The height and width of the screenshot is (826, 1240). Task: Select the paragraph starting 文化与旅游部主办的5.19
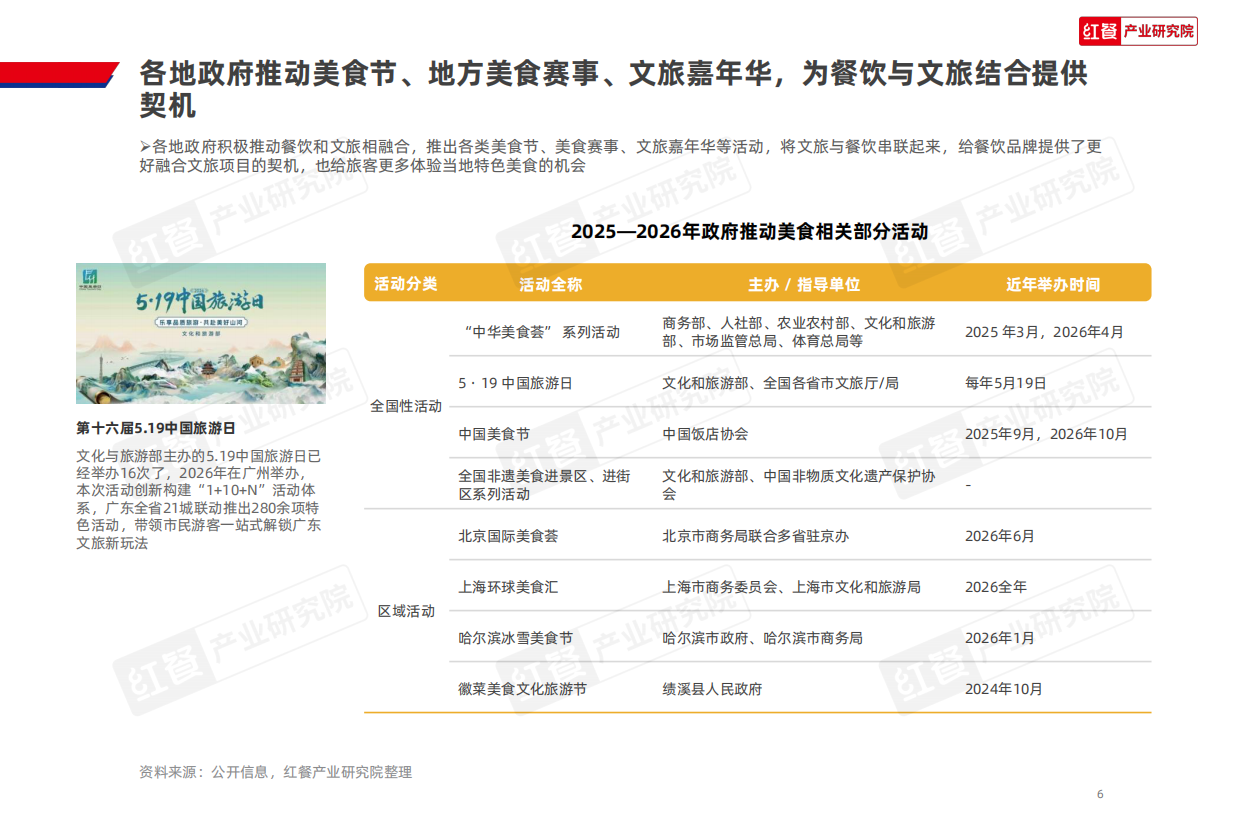pos(199,499)
